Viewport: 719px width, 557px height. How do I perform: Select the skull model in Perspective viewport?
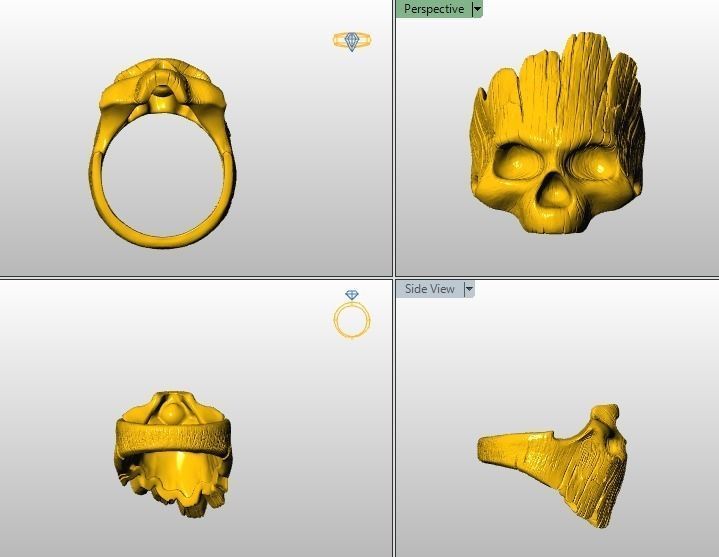click(x=557, y=133)
